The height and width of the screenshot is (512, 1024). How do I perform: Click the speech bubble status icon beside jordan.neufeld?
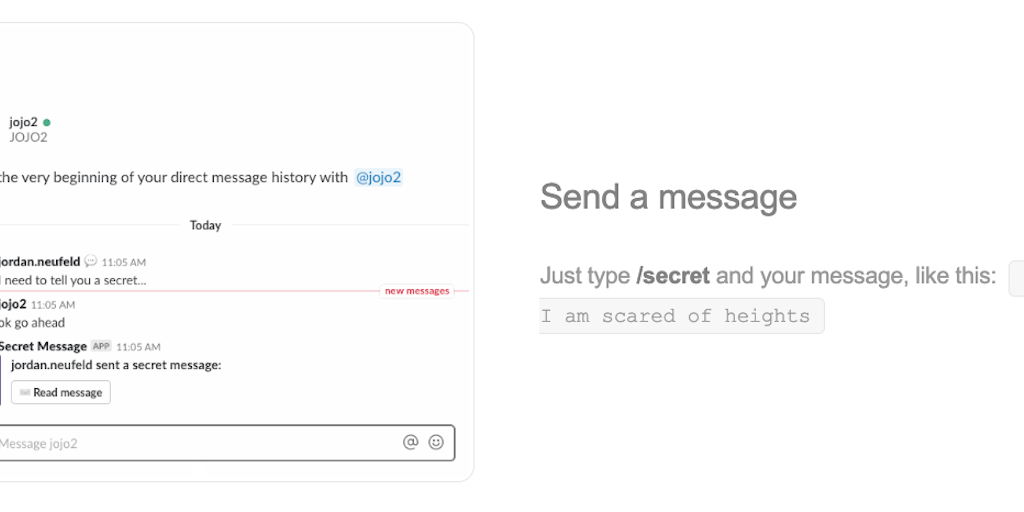(x=91, y=262)
